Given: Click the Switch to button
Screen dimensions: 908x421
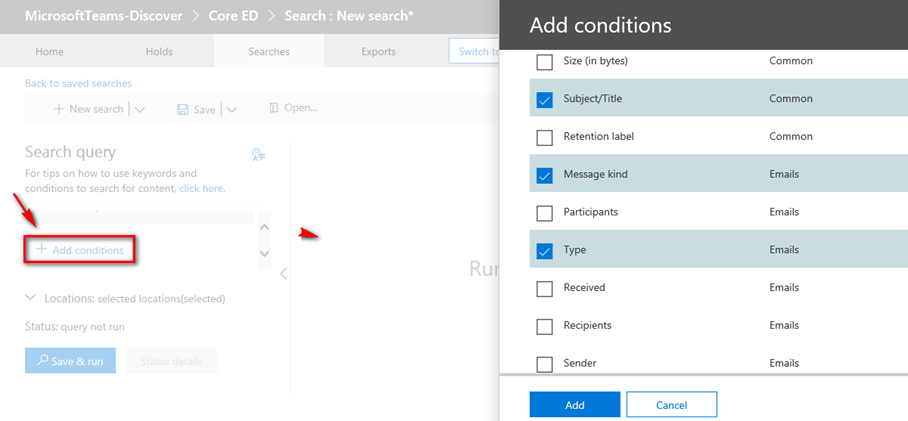Looking at the screenshot, I should [474, 52].
